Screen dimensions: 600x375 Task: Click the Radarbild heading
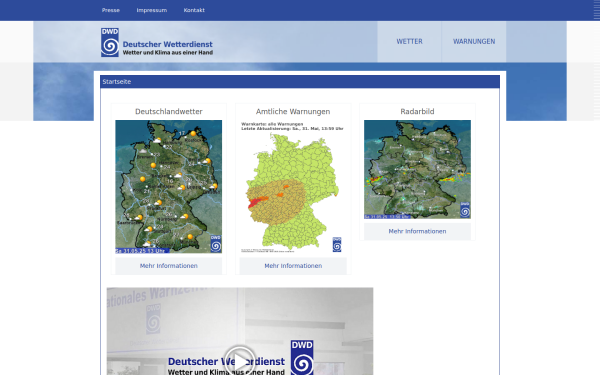(417, 111)
